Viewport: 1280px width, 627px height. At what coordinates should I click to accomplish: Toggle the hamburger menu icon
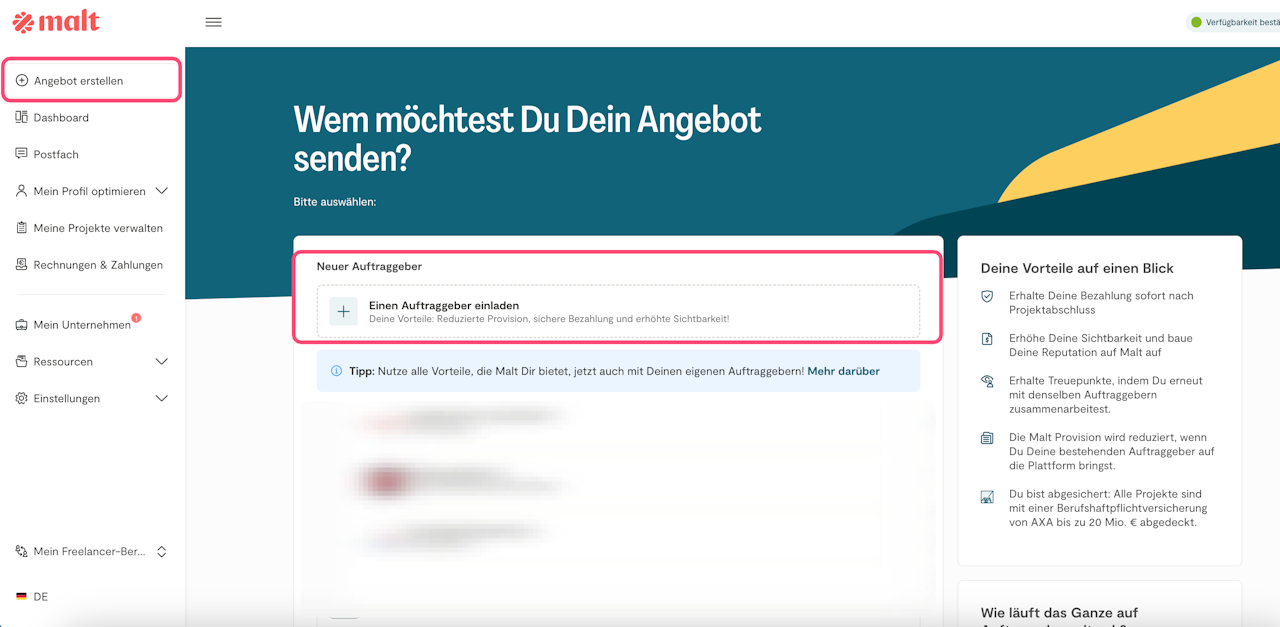213,22
